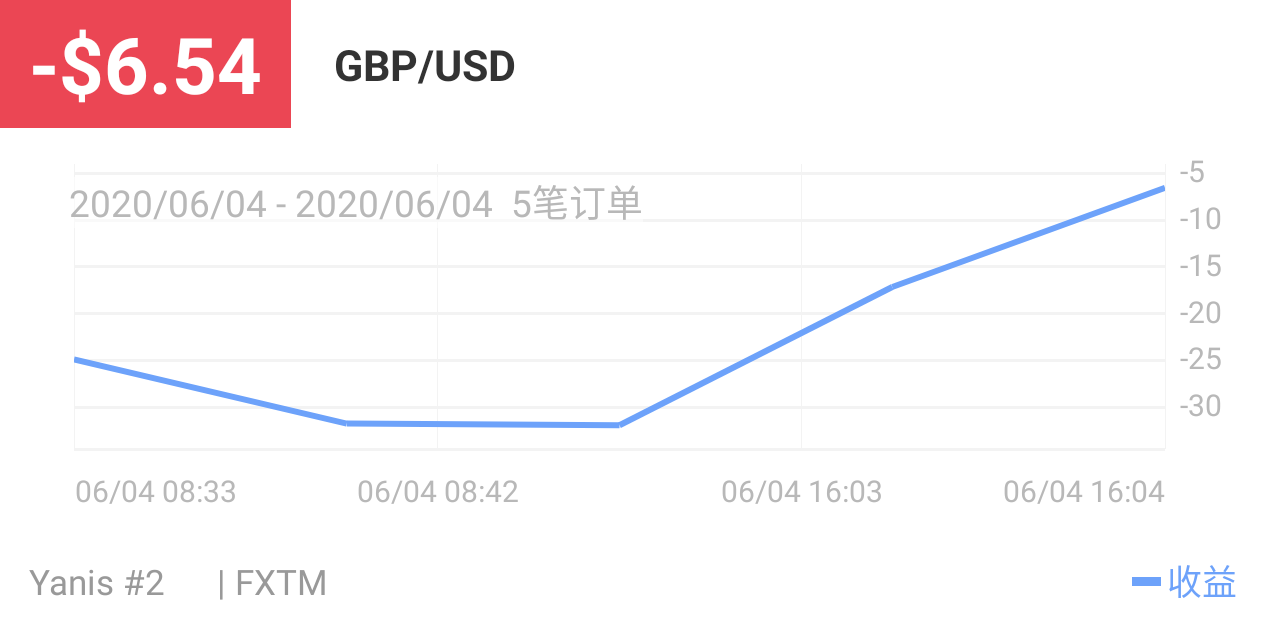Click the -10 value axis label

1200,219
